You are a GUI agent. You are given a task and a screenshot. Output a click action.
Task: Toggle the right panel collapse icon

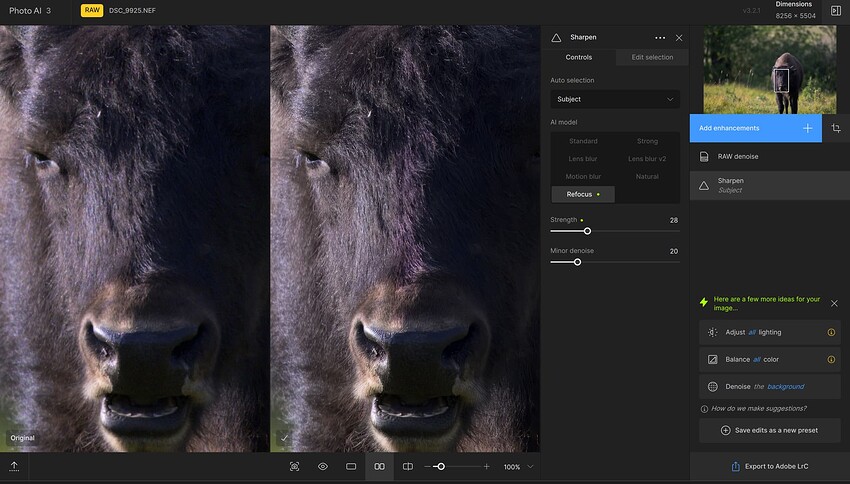[835, 10]
